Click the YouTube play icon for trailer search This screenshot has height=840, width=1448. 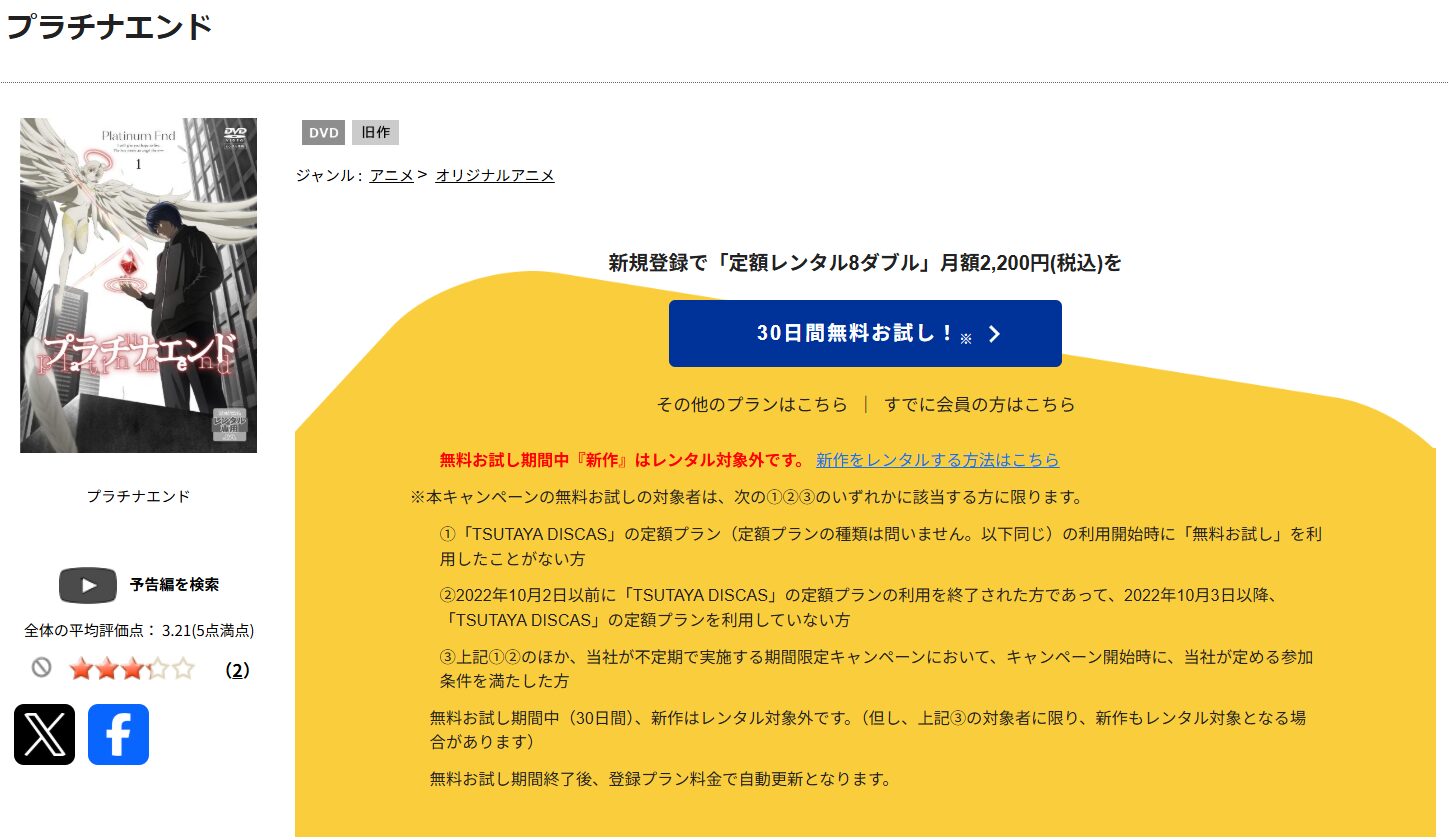(88, 585)
